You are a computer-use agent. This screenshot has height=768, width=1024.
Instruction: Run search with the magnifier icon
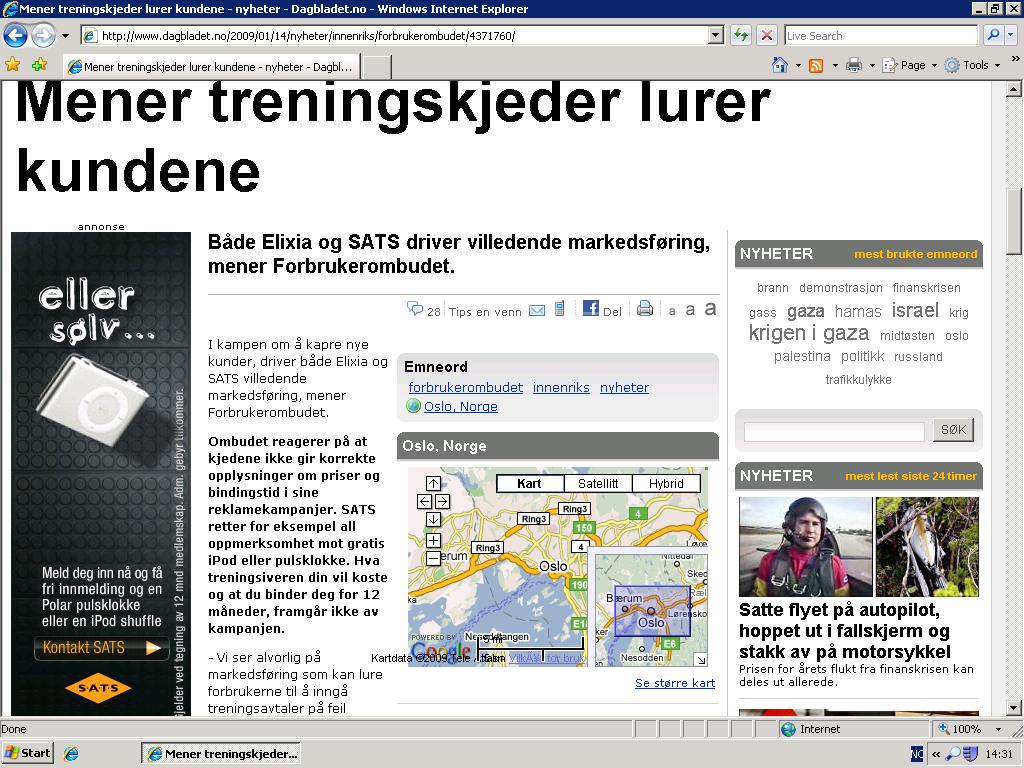[x=993, y=35]
